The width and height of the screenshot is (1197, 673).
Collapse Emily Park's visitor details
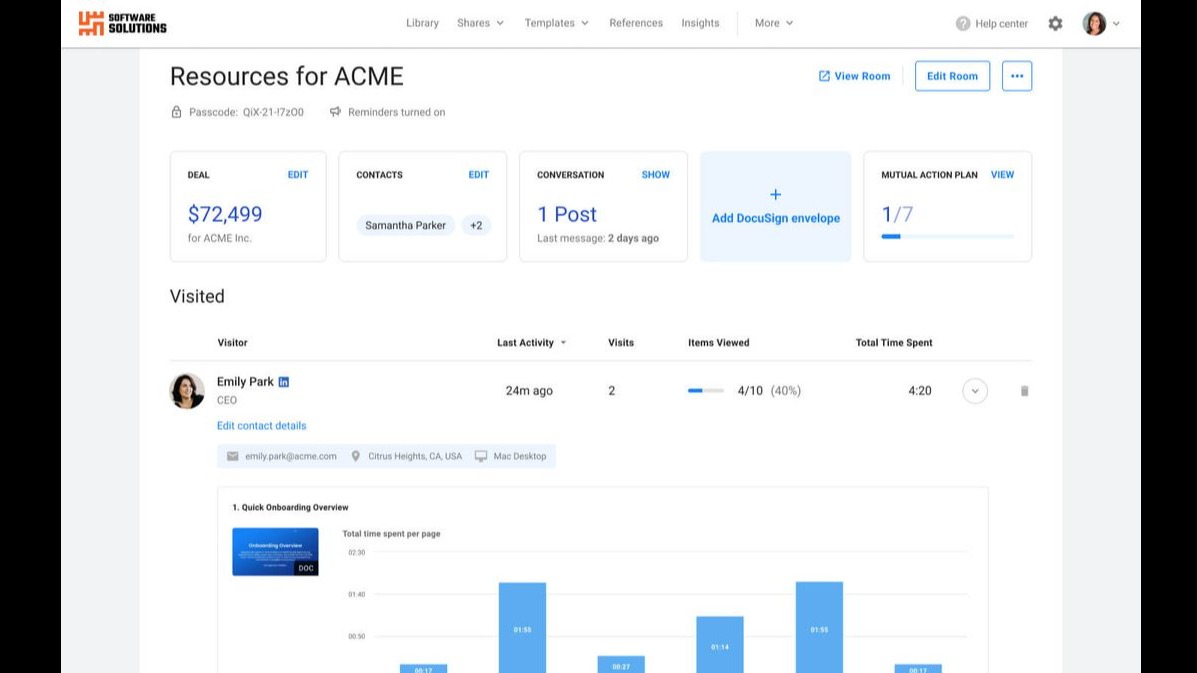coord(974,391)
